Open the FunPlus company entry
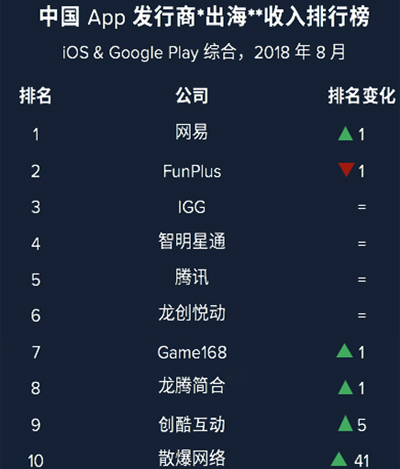 coord(192,171)
